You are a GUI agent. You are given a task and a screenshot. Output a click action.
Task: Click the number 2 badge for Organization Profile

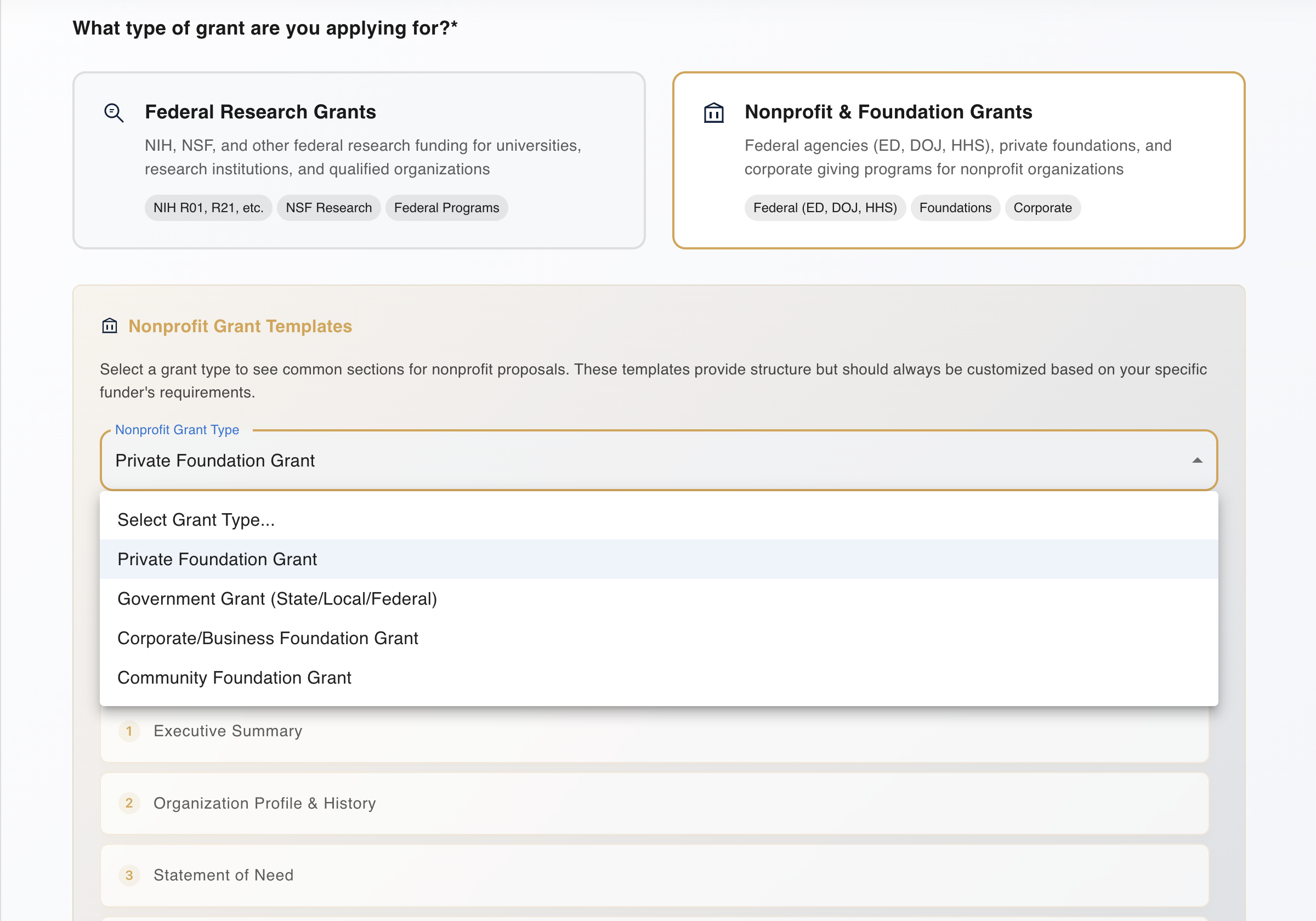[129, 804]
